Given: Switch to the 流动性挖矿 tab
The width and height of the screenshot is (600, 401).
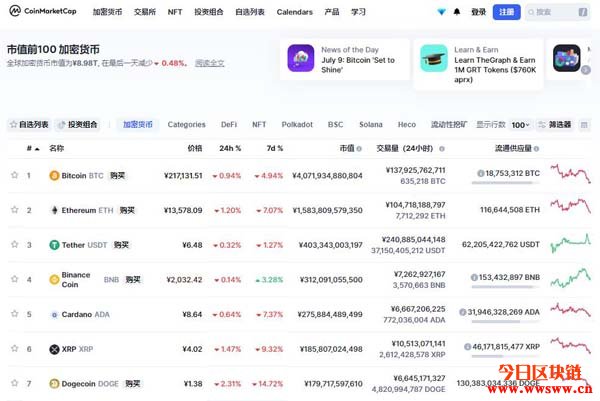Looking at the screenshot, I should (x=449, y=125).
